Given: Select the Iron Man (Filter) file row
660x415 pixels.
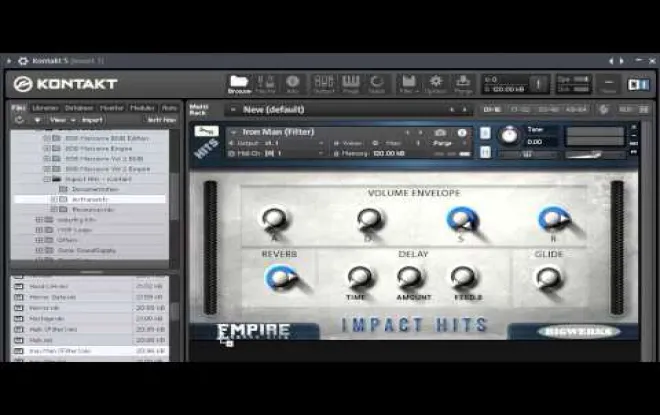Looking at the screenshot, I should [x=89, y=351].
